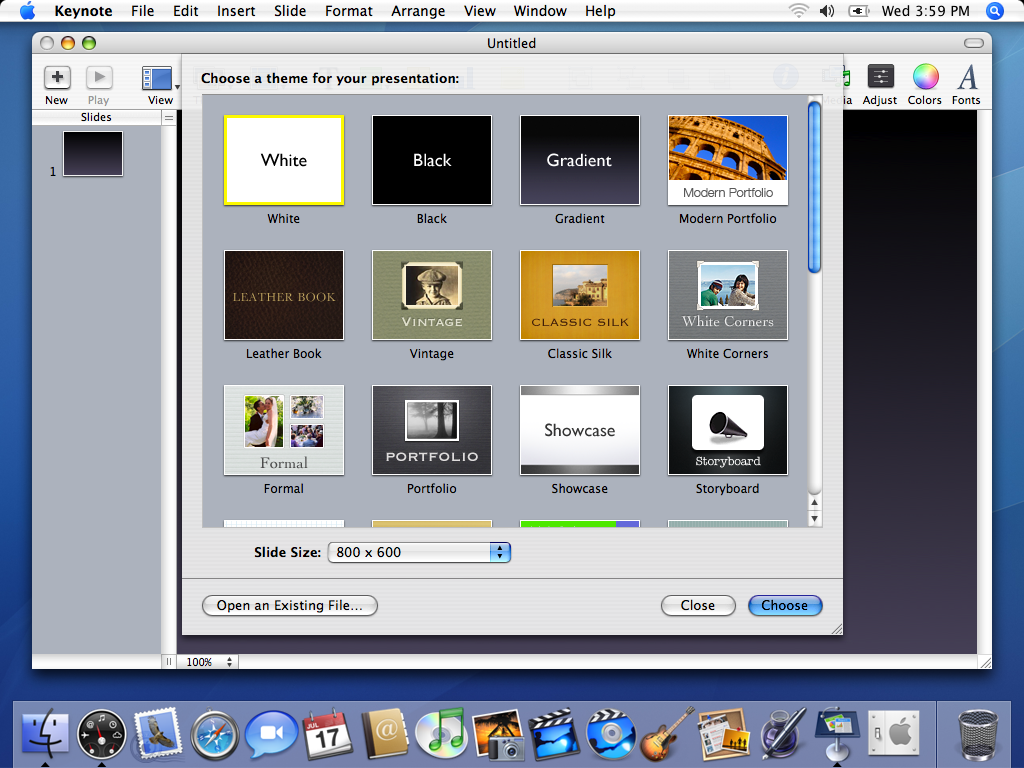Open the Help menu
Viewport: 1024px width, 768px height.
coord(600,11)
